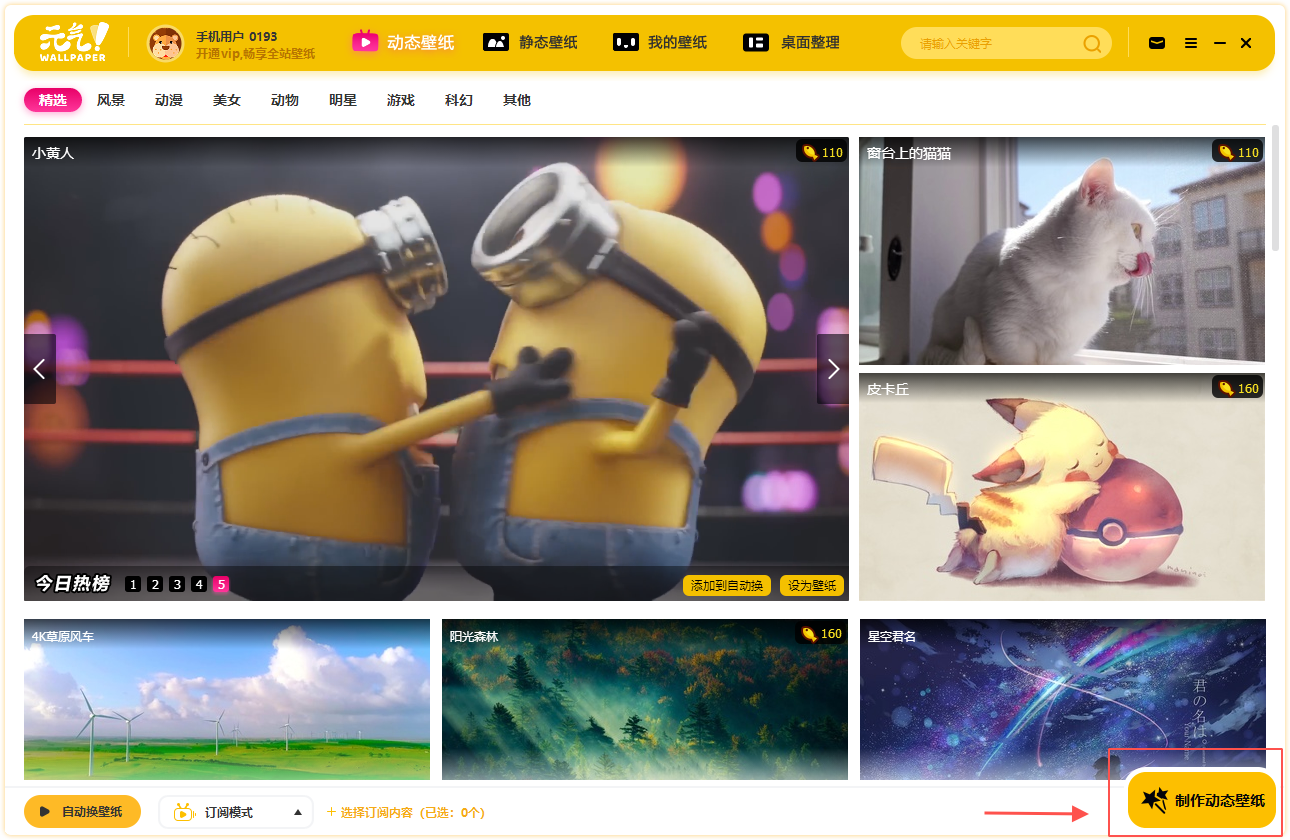Select the 明星 category

(343, 100)
